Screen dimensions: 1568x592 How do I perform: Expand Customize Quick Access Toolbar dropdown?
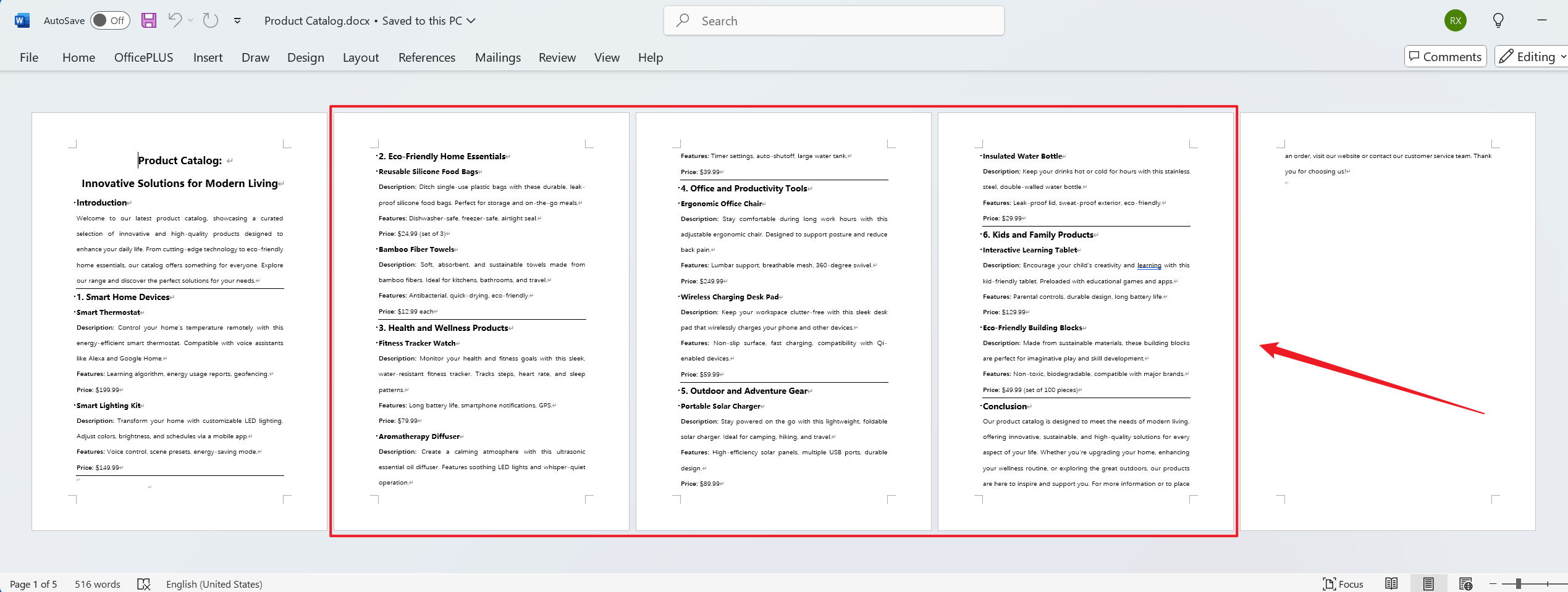click(237, 20)
